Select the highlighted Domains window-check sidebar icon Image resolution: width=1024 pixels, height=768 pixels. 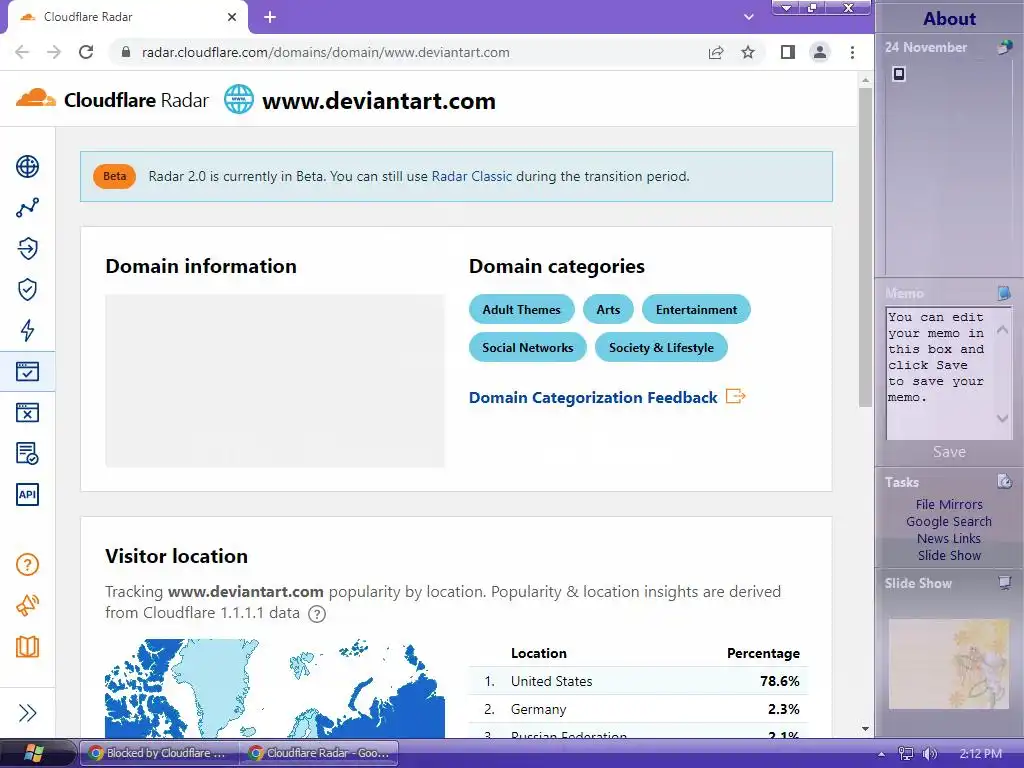[x=27, y=372]
